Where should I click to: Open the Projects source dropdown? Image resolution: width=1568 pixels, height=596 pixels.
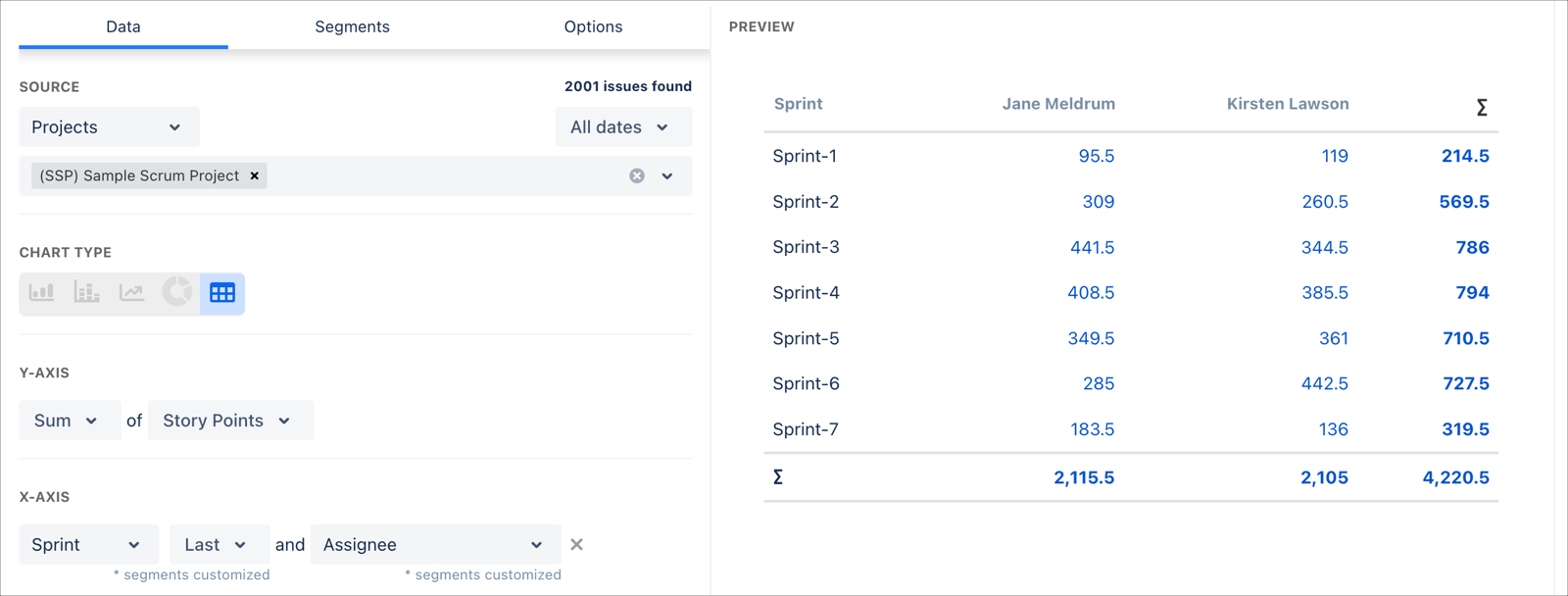108,127
